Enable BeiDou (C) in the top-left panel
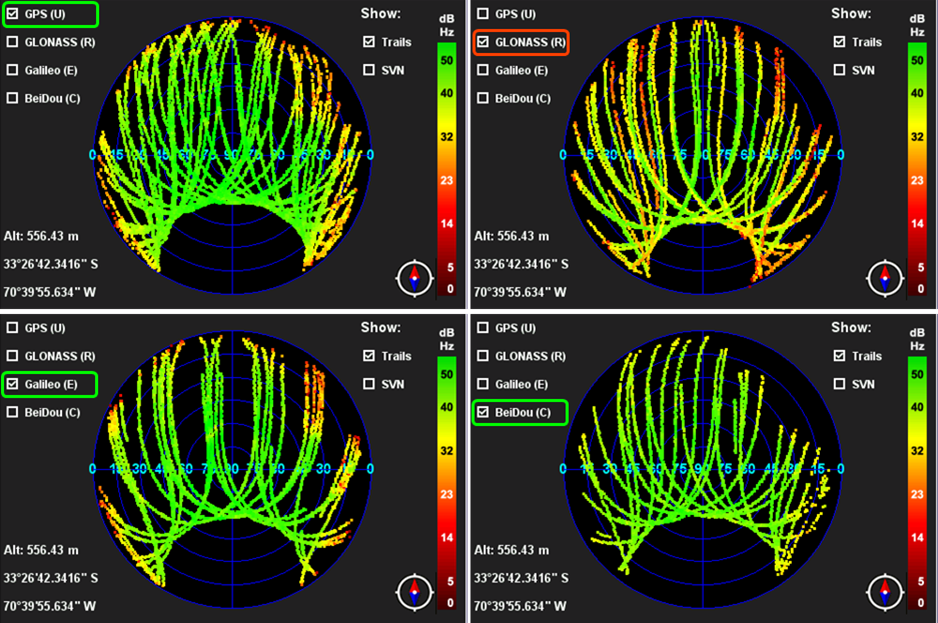The height and width of the screenshot is (623, 938). [x=14, y=98]
